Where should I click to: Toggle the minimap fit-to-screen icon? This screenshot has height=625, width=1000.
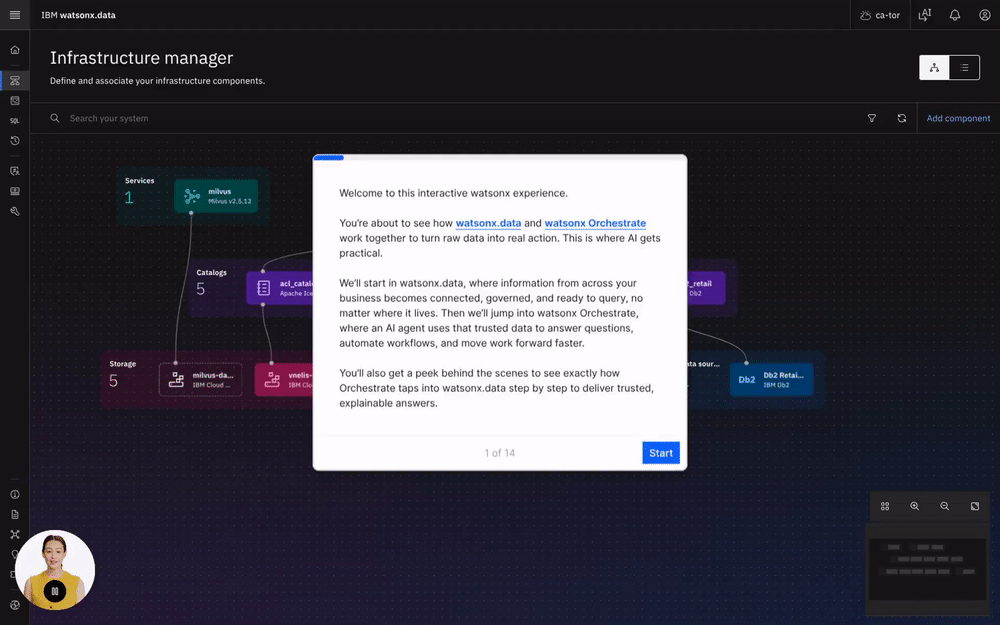tap(974, 506)
